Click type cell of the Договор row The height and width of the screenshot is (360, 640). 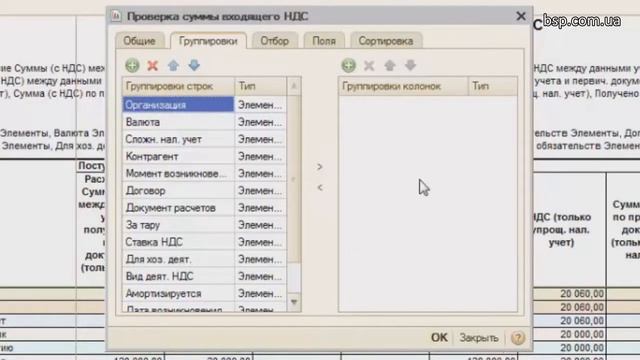click(261, 191)
